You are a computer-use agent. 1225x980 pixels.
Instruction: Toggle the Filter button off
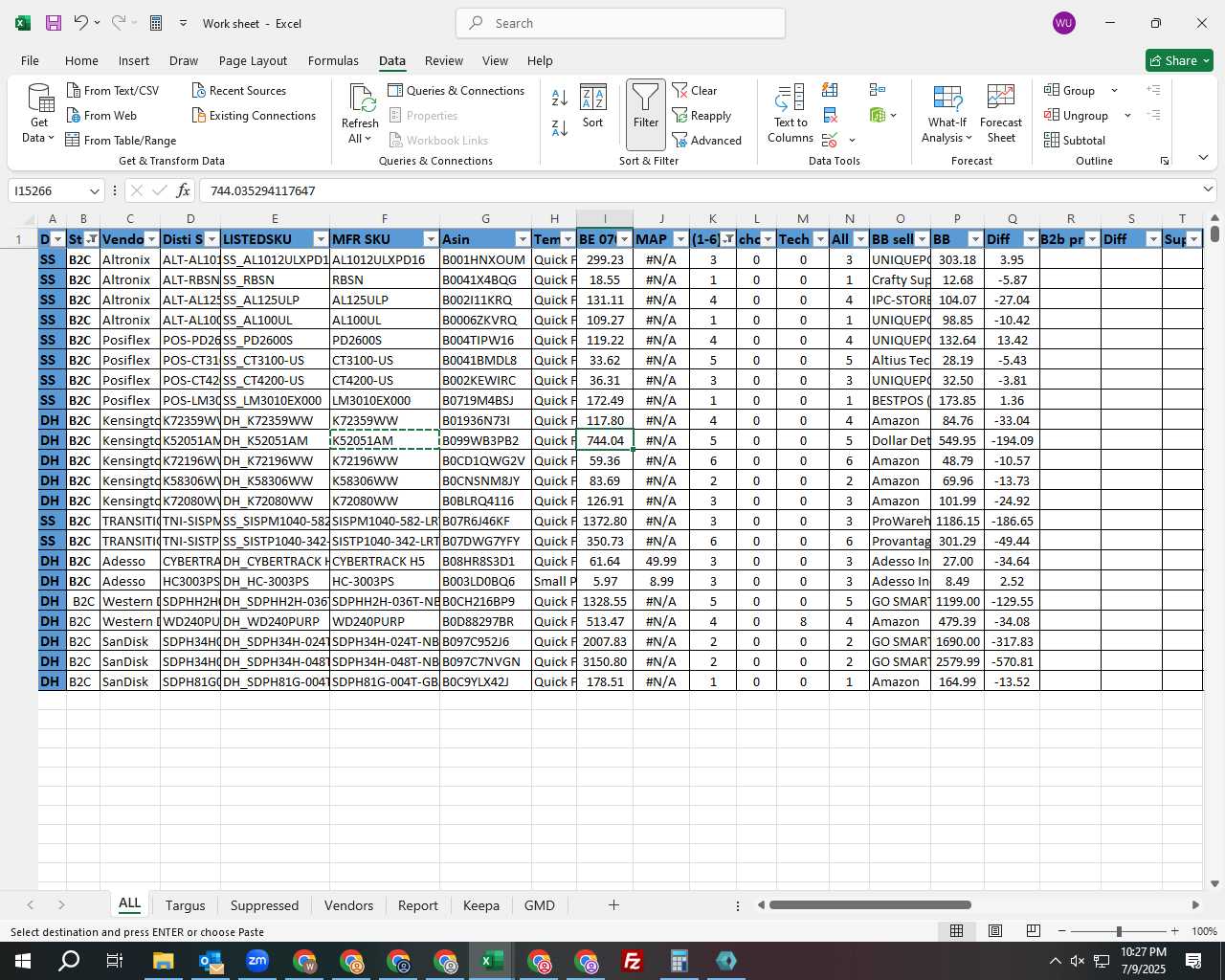click(x=646, y=114)
